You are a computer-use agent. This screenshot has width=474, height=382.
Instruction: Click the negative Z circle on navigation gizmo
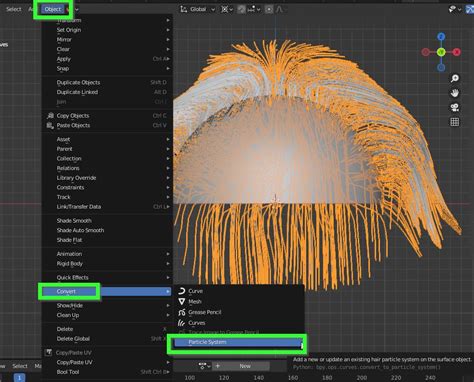point(441,68)
